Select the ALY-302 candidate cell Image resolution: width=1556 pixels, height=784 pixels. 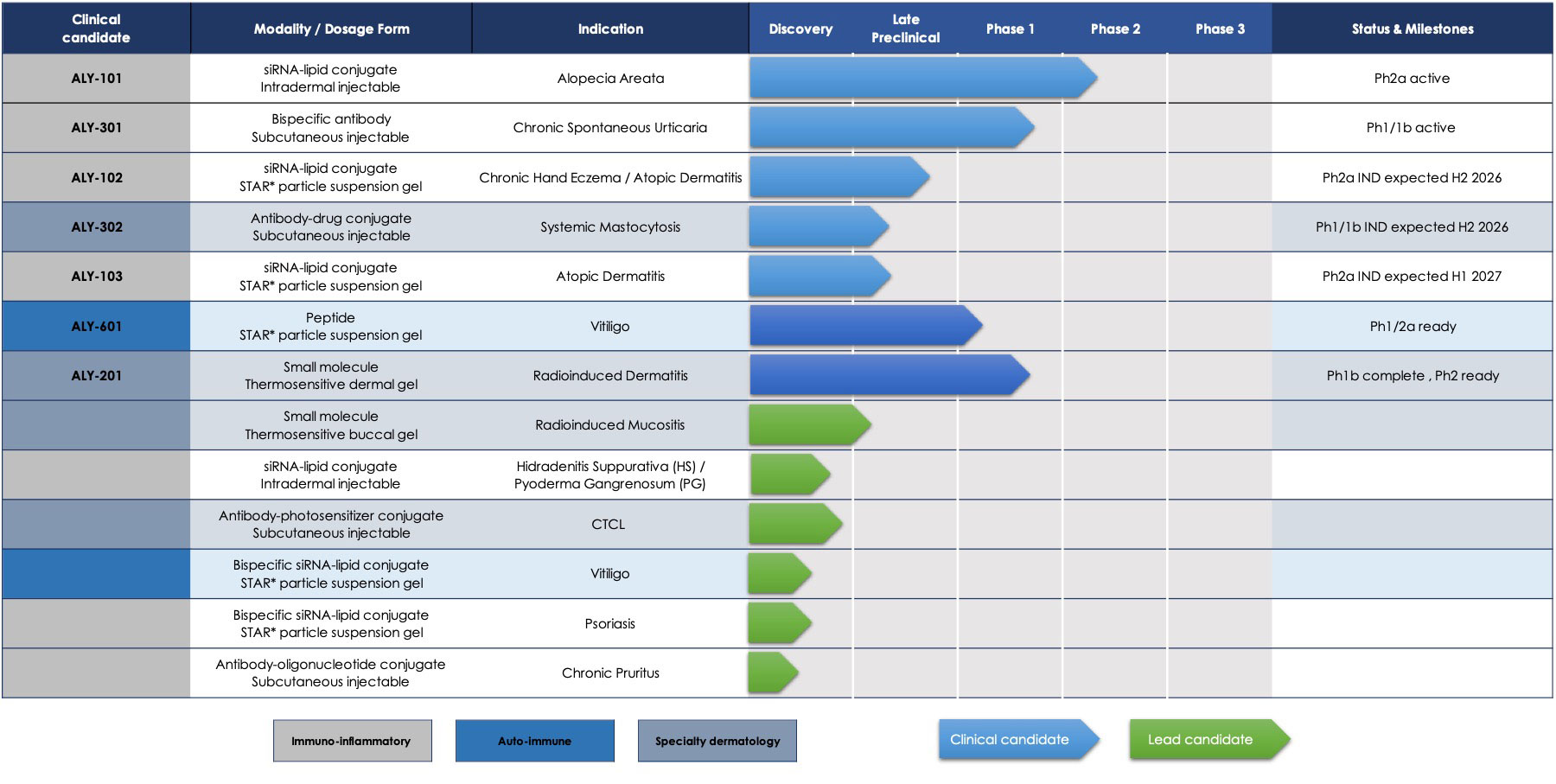tap(96, 226)
